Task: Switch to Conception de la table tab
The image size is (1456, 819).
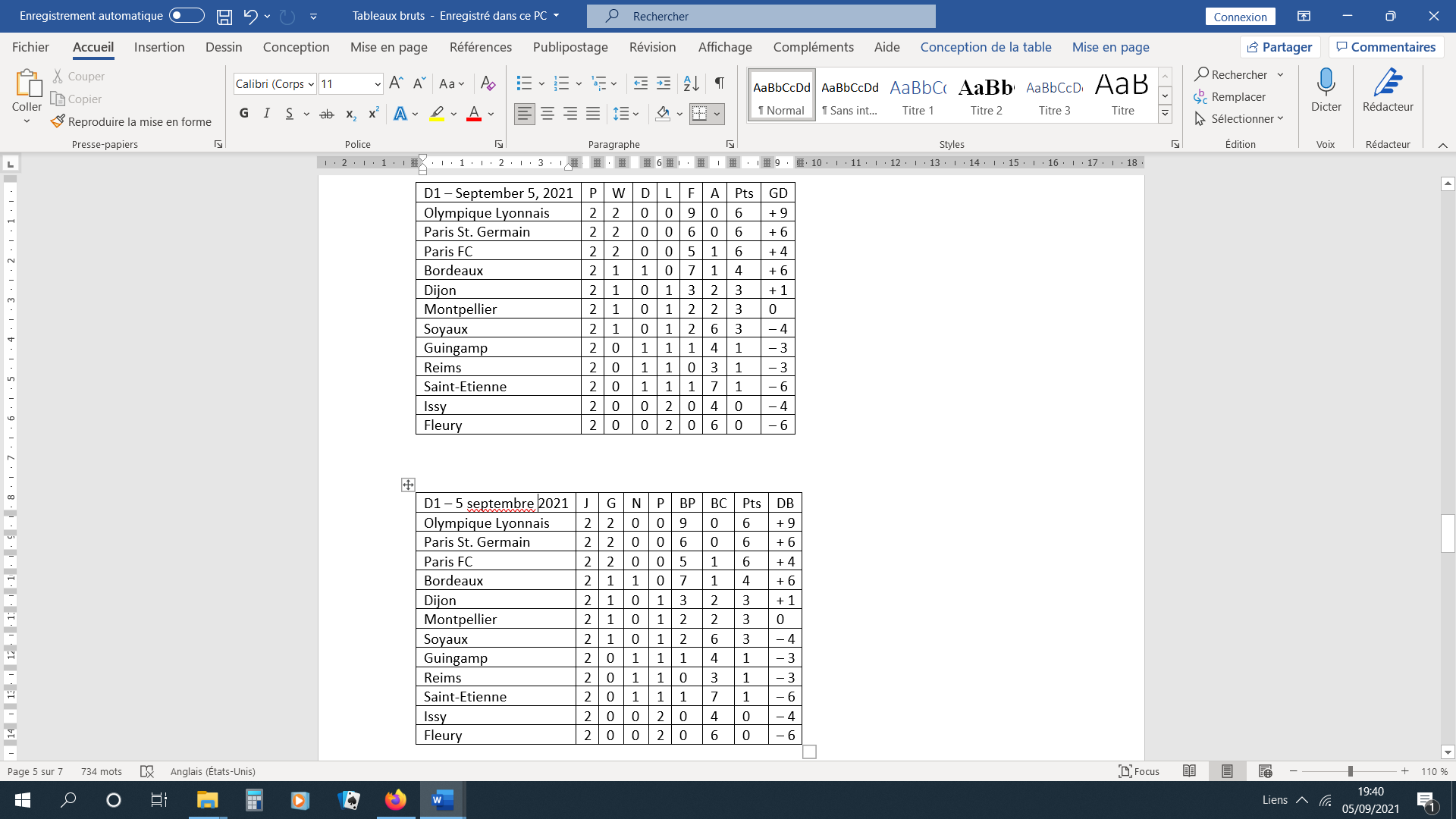Action: pyautogui.click(x=985, y=47)
